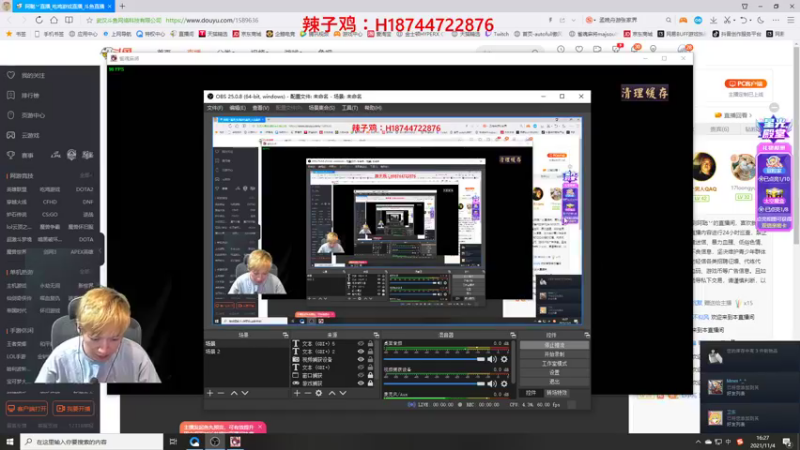Open the OBS icon on the taskbar
The width and height of the screenshot is (800, 450).
pyautogui.click(x=215, y=442)
